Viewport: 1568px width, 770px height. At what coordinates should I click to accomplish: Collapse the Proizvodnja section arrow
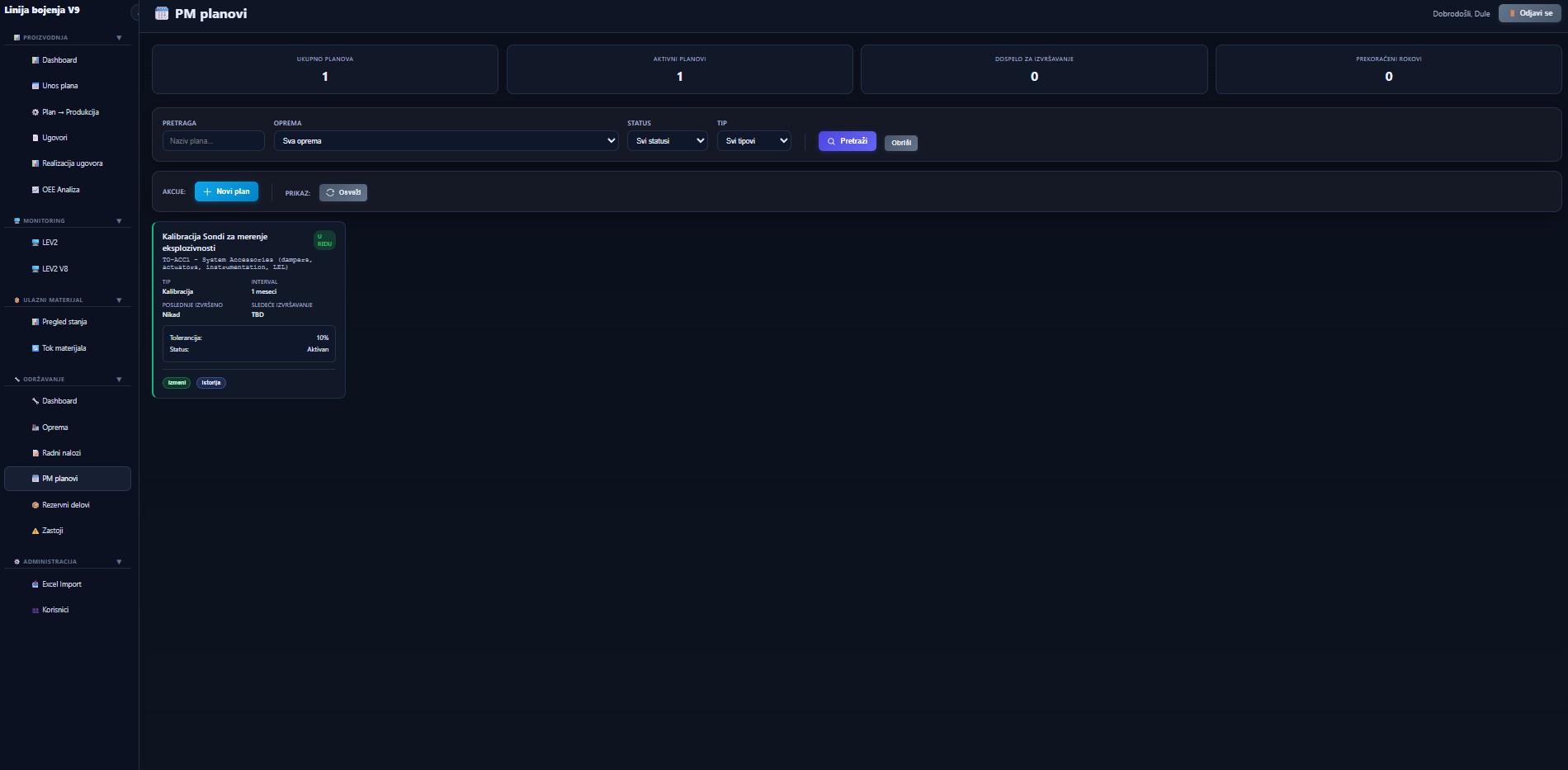(119, 38)
